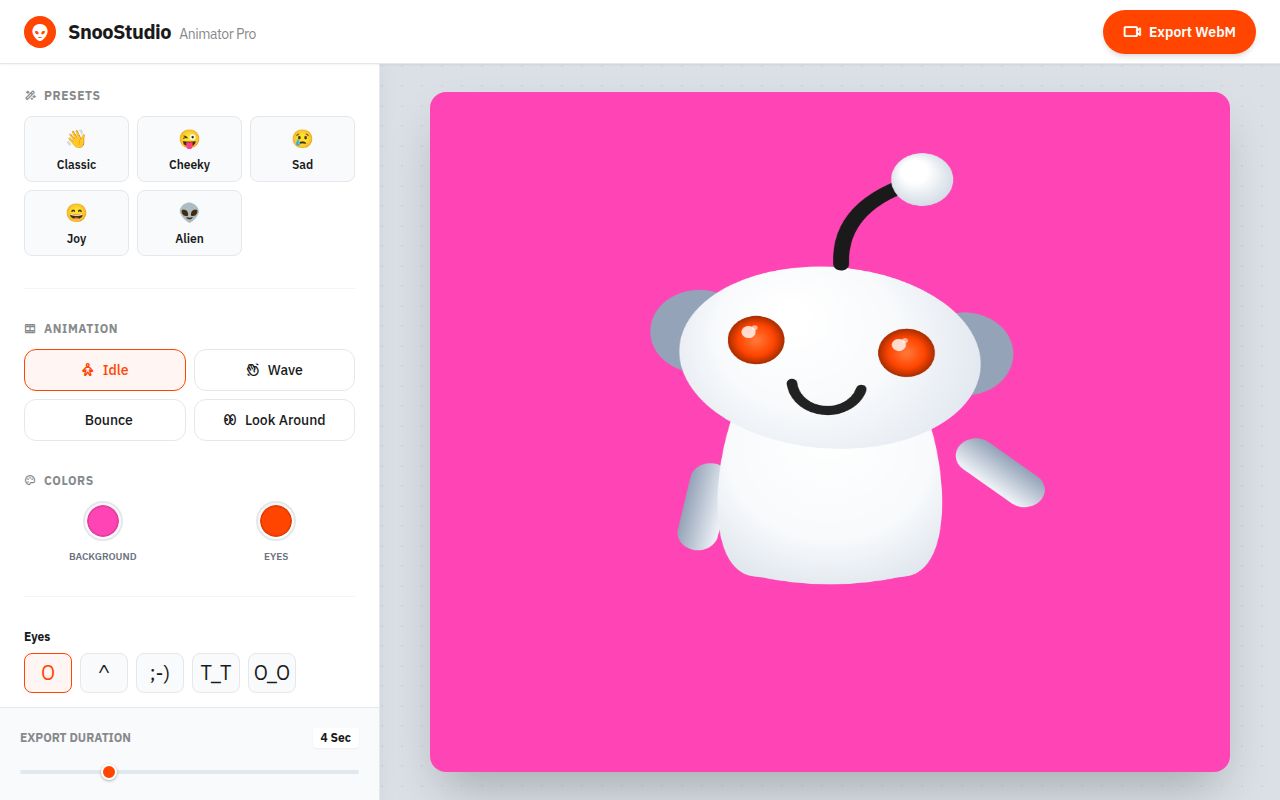
Task: Set eyes to the T_T style
Action: 216,673
